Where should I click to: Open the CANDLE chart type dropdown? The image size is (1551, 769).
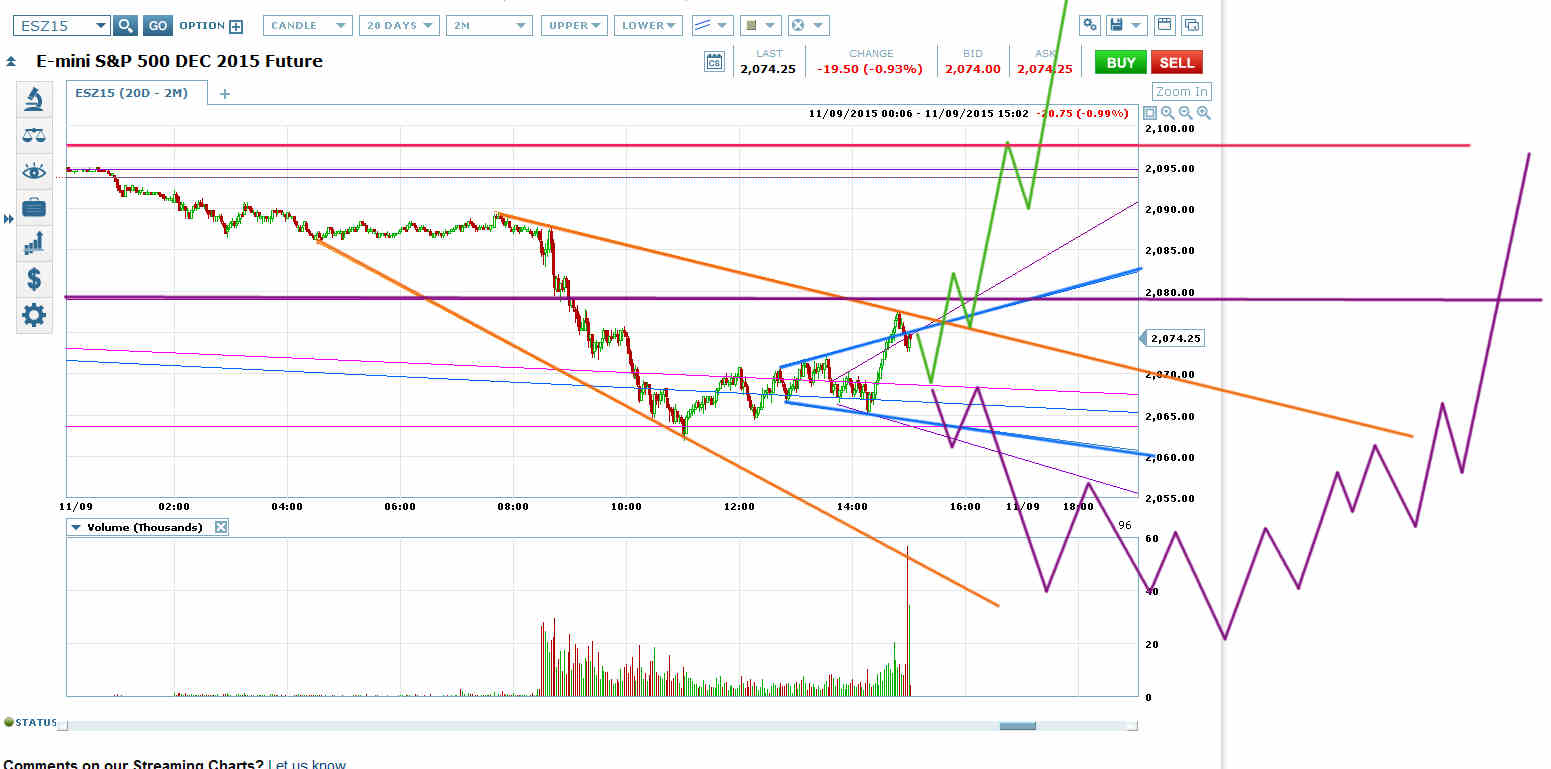tap(308, 26)
